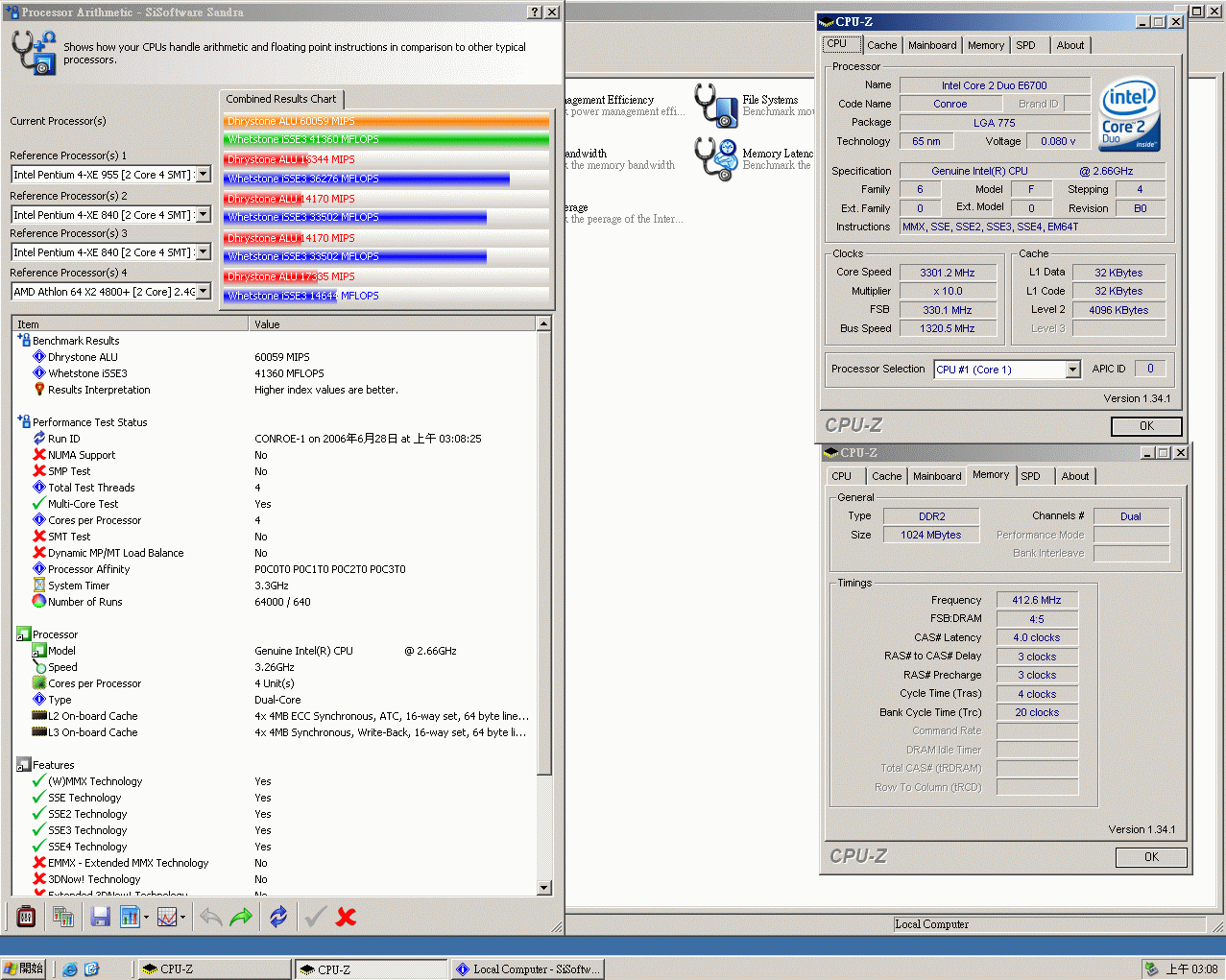Click OK in the lower CPU-Z Memory window

click(1150, 857)
